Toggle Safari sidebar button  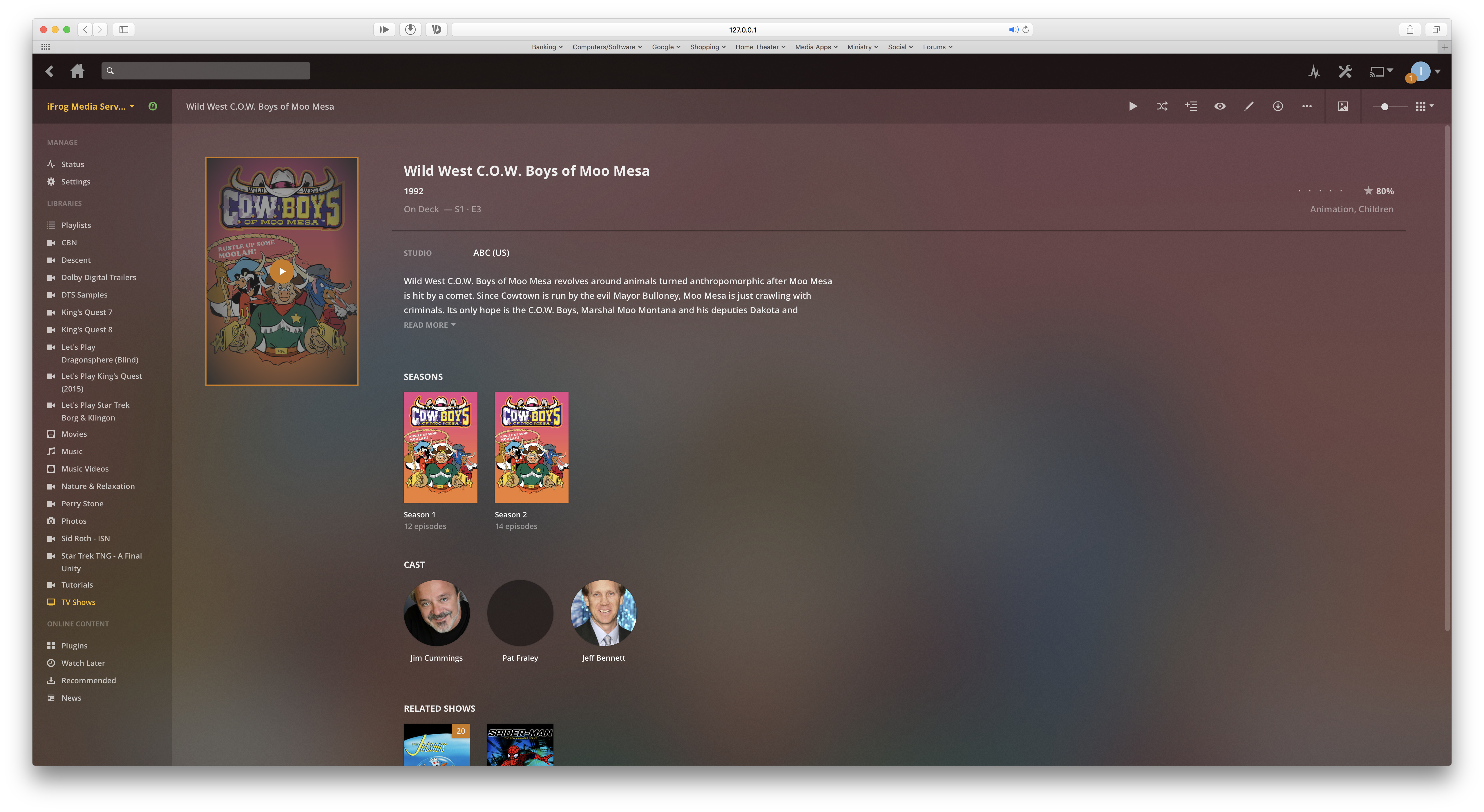(123, 29)
